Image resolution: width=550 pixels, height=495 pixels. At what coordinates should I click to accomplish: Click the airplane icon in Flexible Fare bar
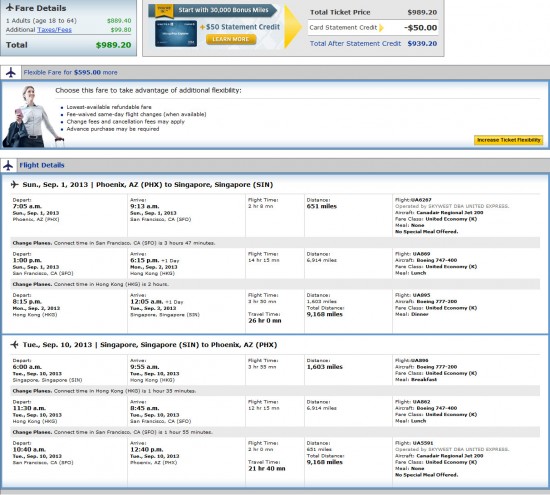(11, 73)
